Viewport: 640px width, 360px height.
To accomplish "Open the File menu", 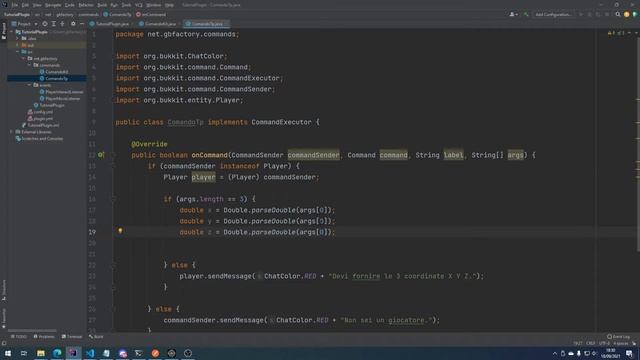I will point(15,5).
